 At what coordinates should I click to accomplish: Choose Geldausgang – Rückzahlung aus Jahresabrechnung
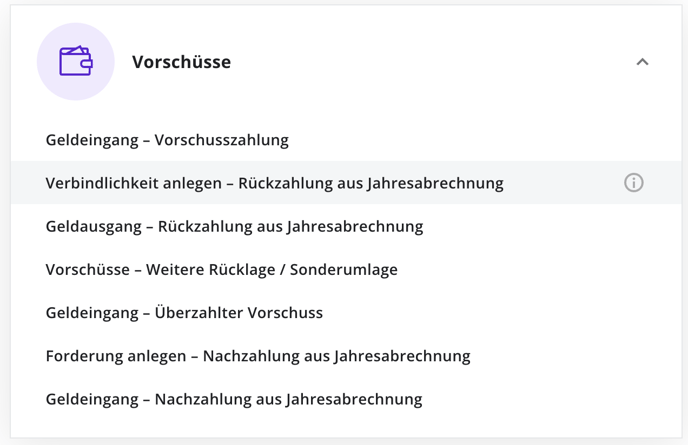coord(346,226)
